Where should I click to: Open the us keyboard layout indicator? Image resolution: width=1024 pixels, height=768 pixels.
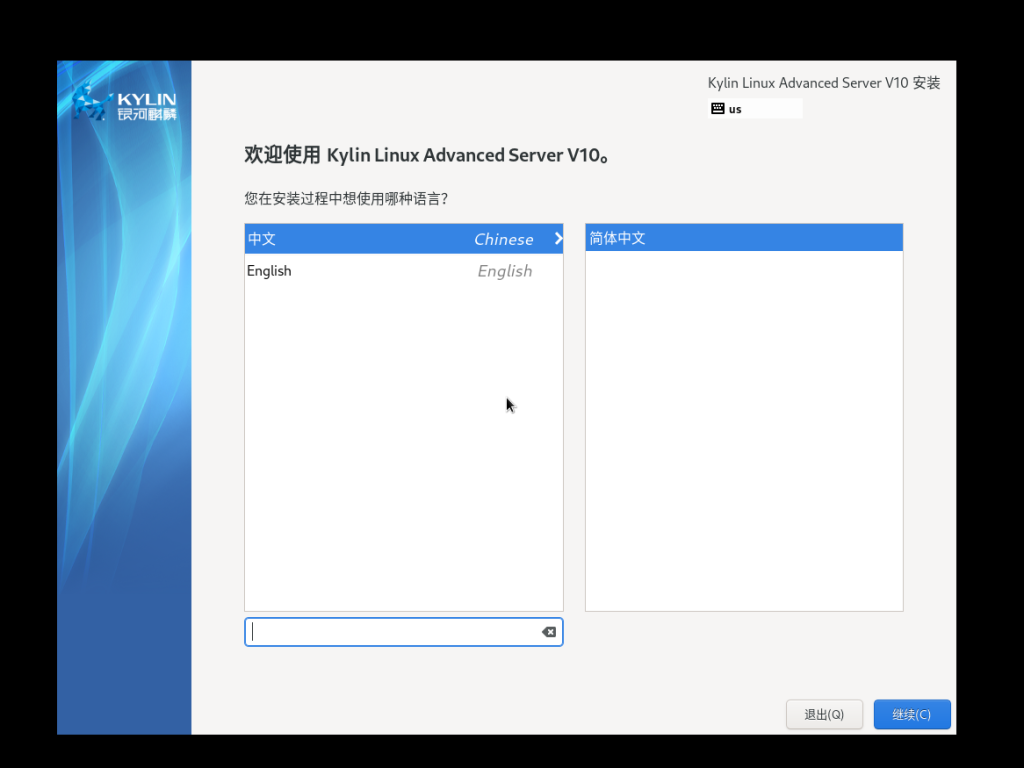(x=755, y=108)
